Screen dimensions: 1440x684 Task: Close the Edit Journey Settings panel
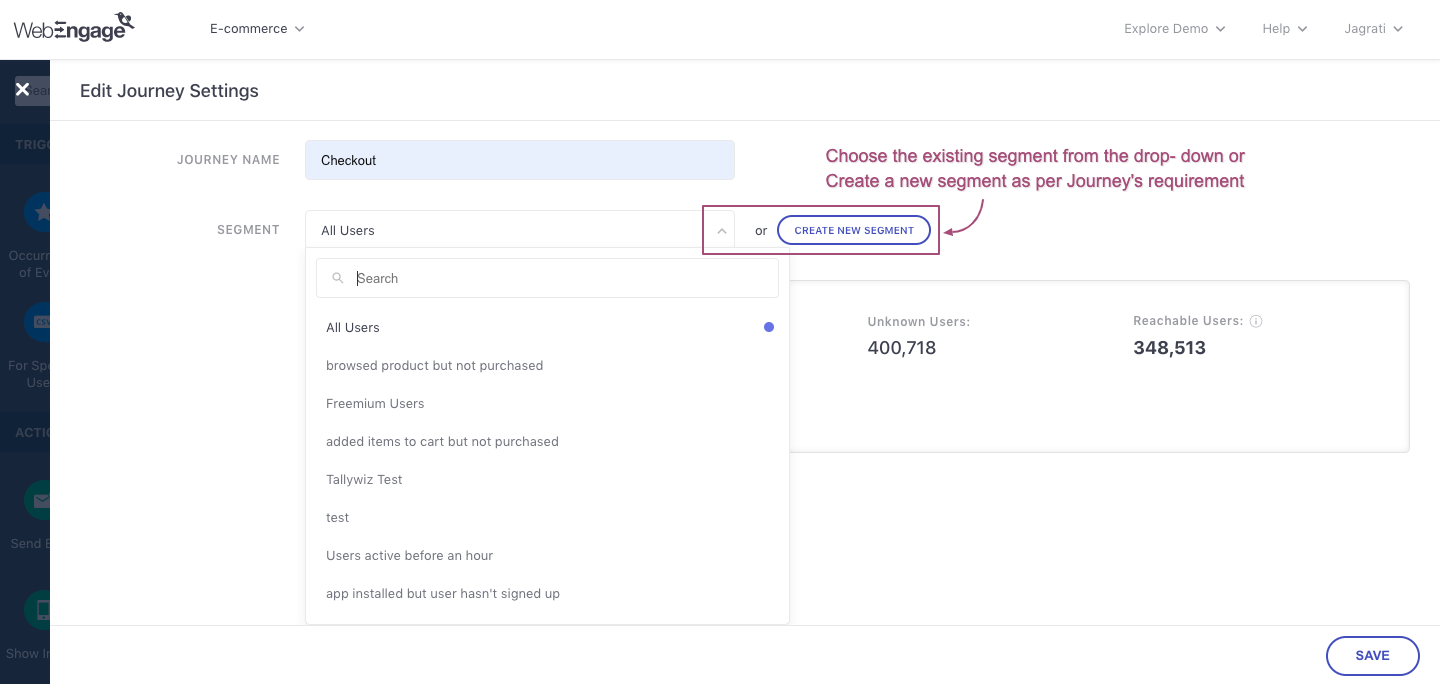22,90
